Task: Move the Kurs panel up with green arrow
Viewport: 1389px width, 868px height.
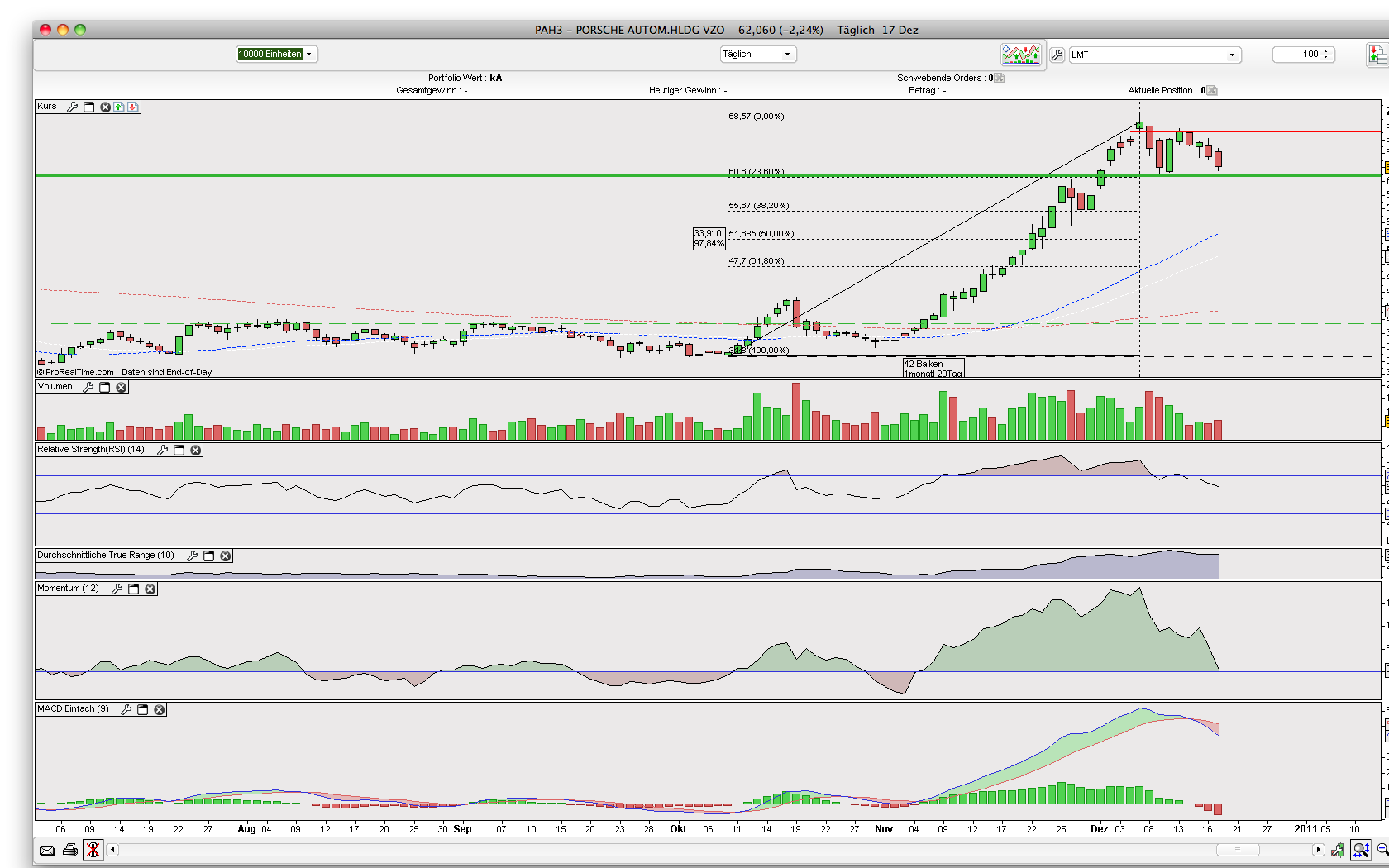Action: 119,107
